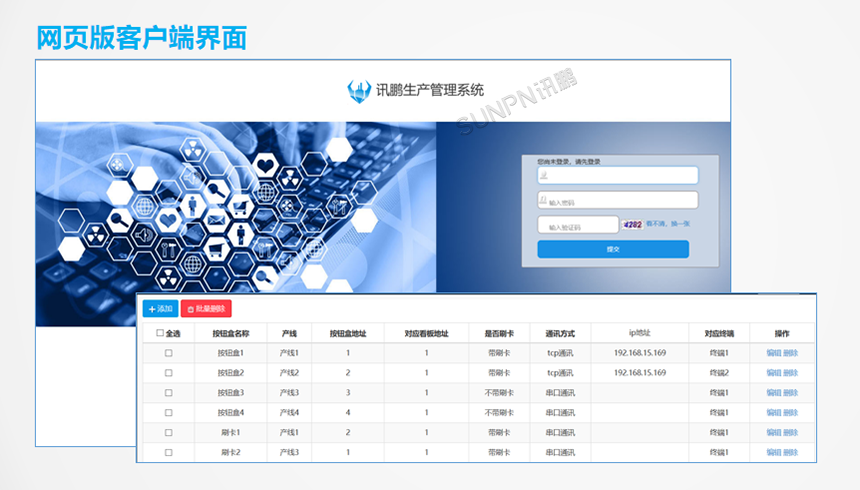The image size is (860, 490).
Task: Click the 通讯方式 column header
Action: (560, 333)
